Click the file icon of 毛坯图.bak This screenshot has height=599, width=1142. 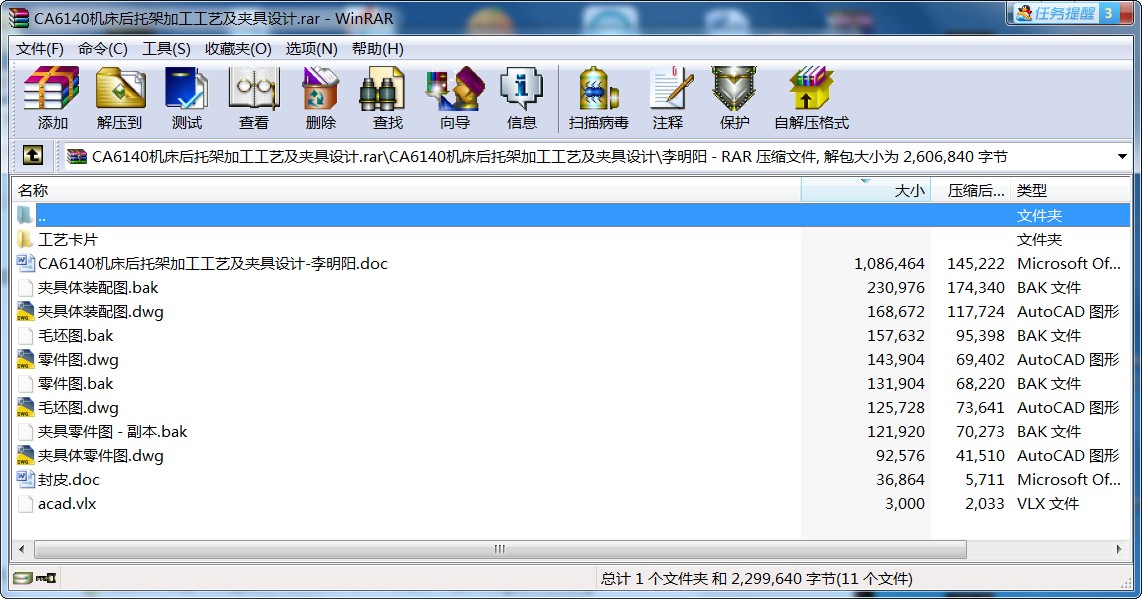25,335
